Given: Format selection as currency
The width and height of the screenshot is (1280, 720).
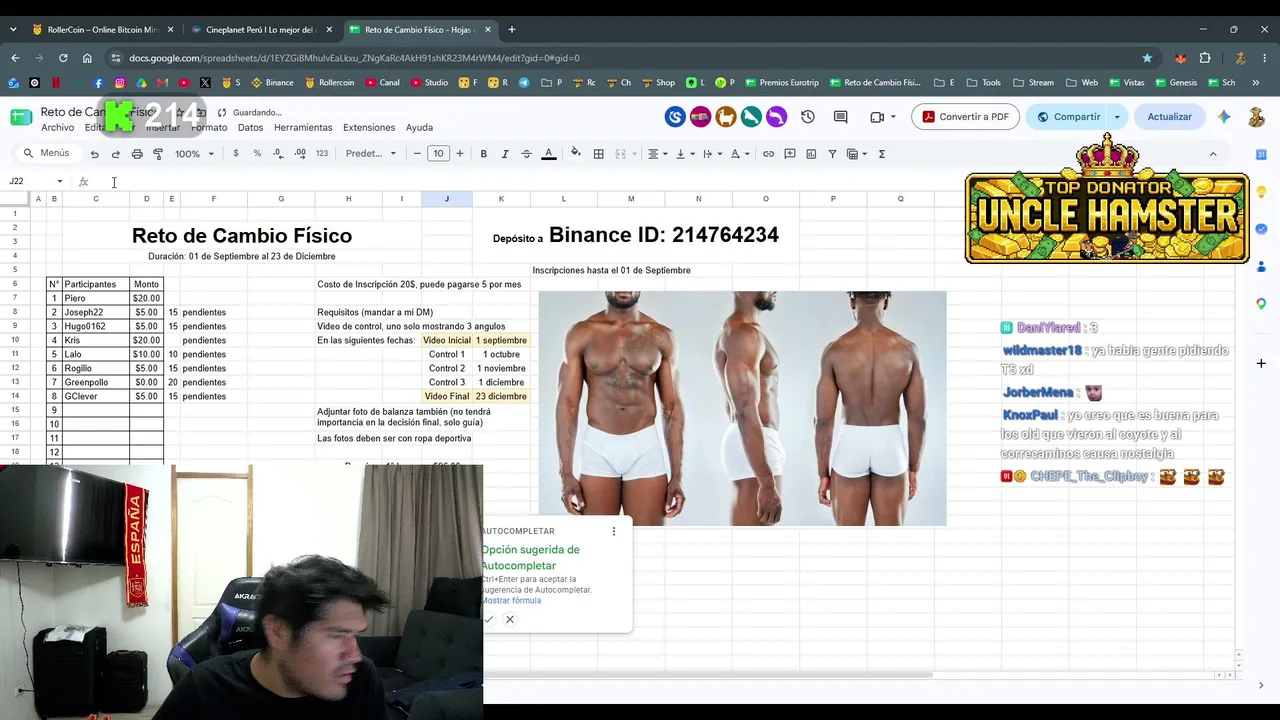Looking at the screenshot, I should point(236,154).
